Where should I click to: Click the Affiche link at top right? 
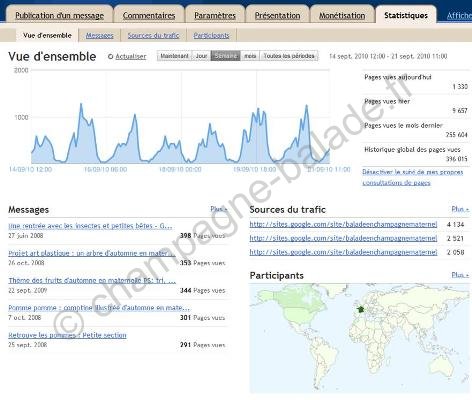pyautogui.click(x=459, y=15)
